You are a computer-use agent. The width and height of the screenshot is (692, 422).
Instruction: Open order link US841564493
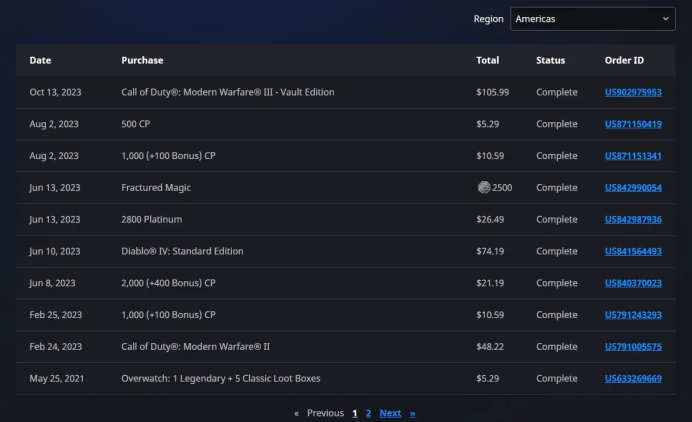click(633, 251)
